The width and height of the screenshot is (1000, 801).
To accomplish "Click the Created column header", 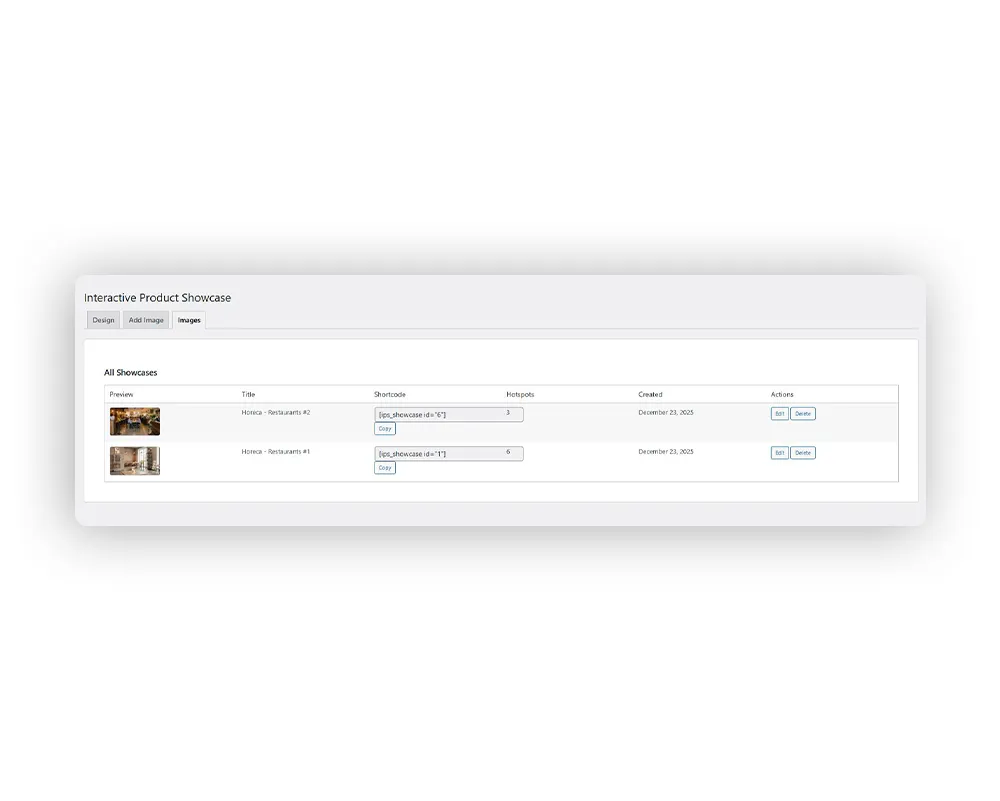I will point(650,394).
